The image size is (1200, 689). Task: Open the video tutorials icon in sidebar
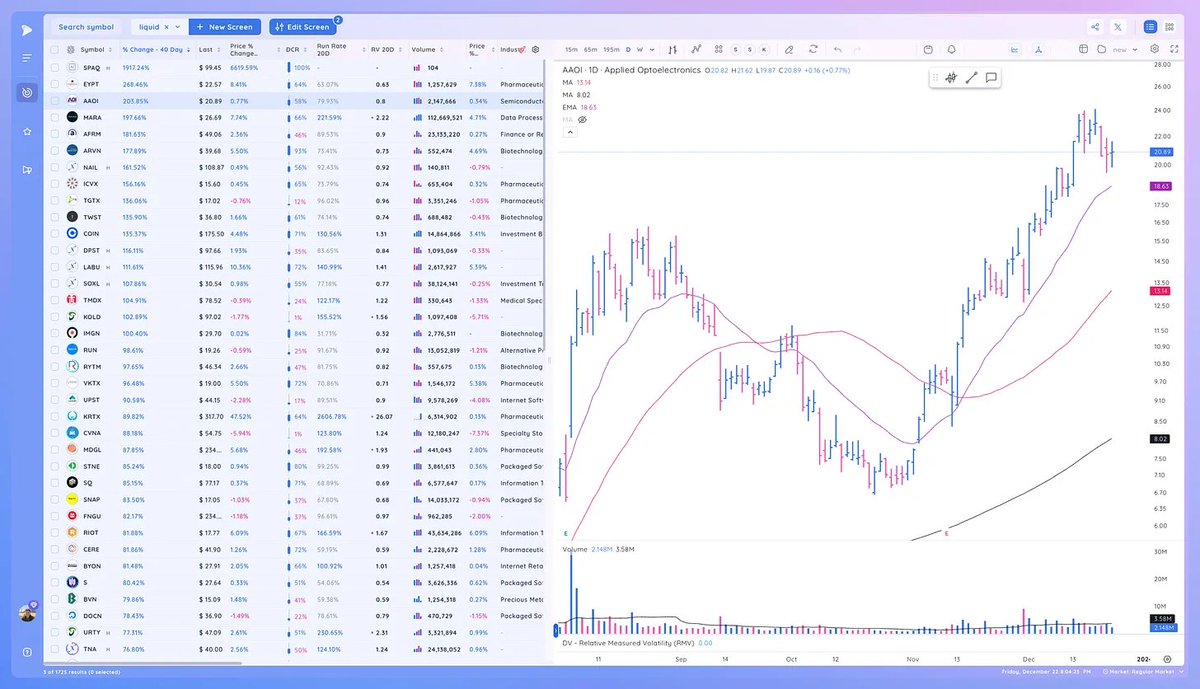tap(27, 169)
